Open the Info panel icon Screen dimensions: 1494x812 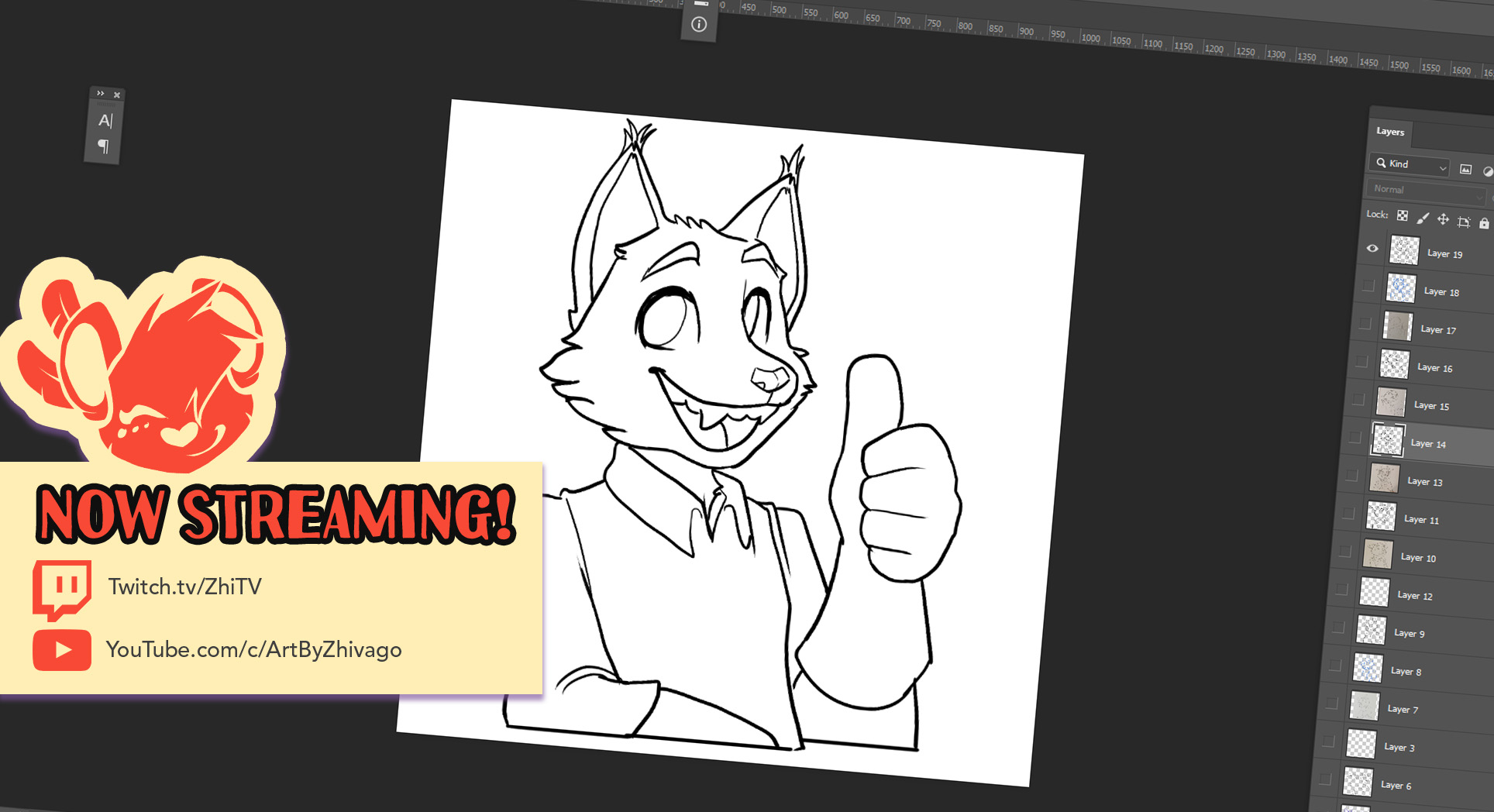pyautogui.click(x=699, y=25)
